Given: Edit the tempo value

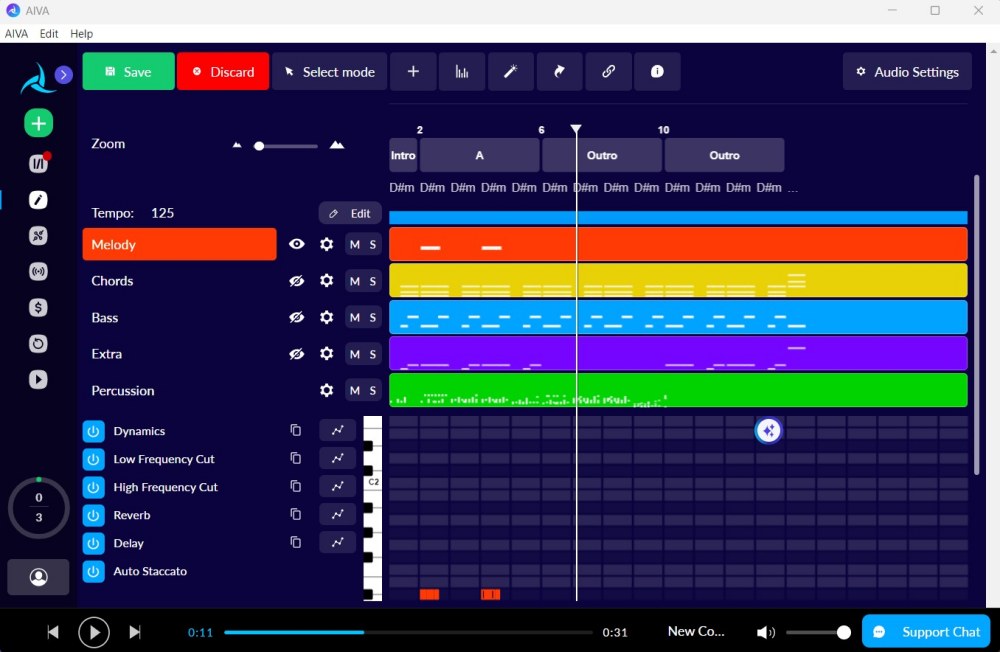Looking at the screenshot, I should click(350, 214).
